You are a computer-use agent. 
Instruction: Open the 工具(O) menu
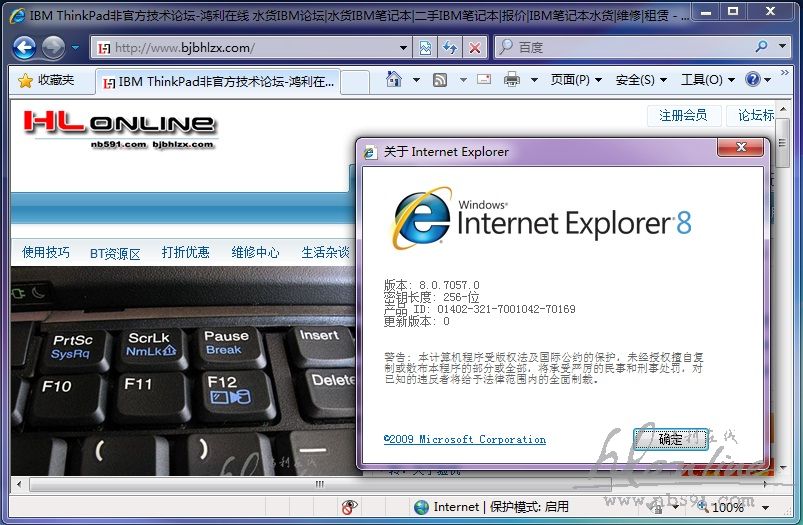coord(707,80)
